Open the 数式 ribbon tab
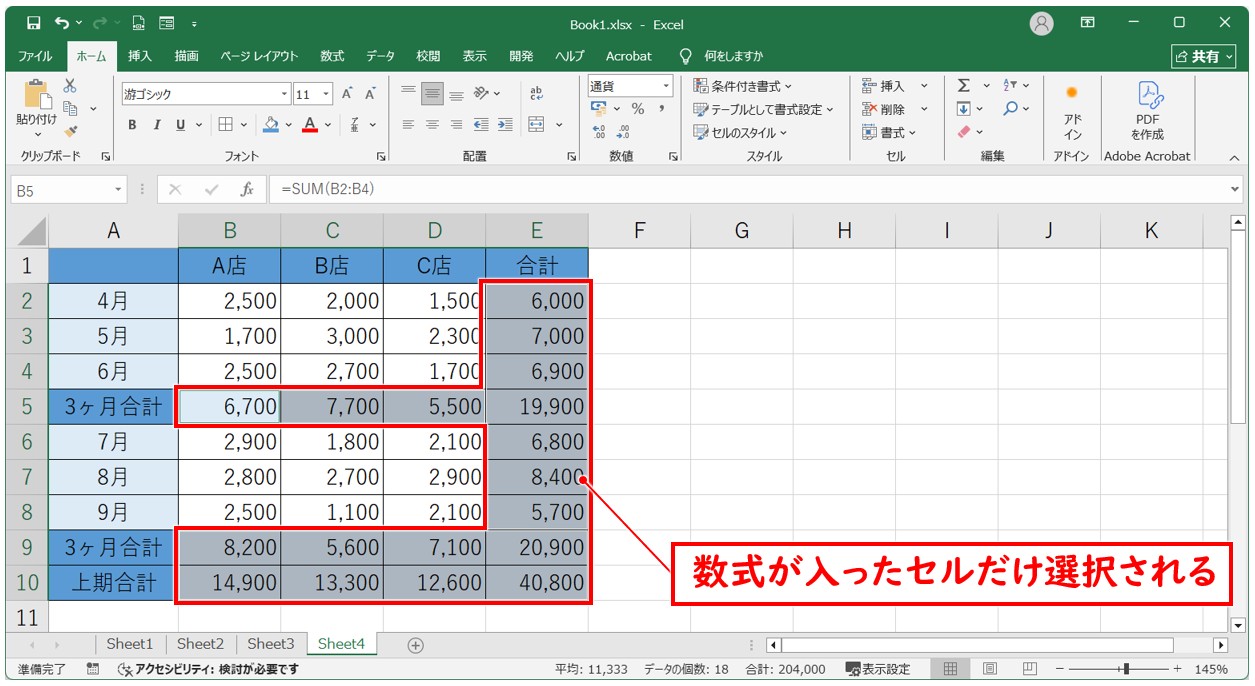1255x686 pixels. pos(332,56)
